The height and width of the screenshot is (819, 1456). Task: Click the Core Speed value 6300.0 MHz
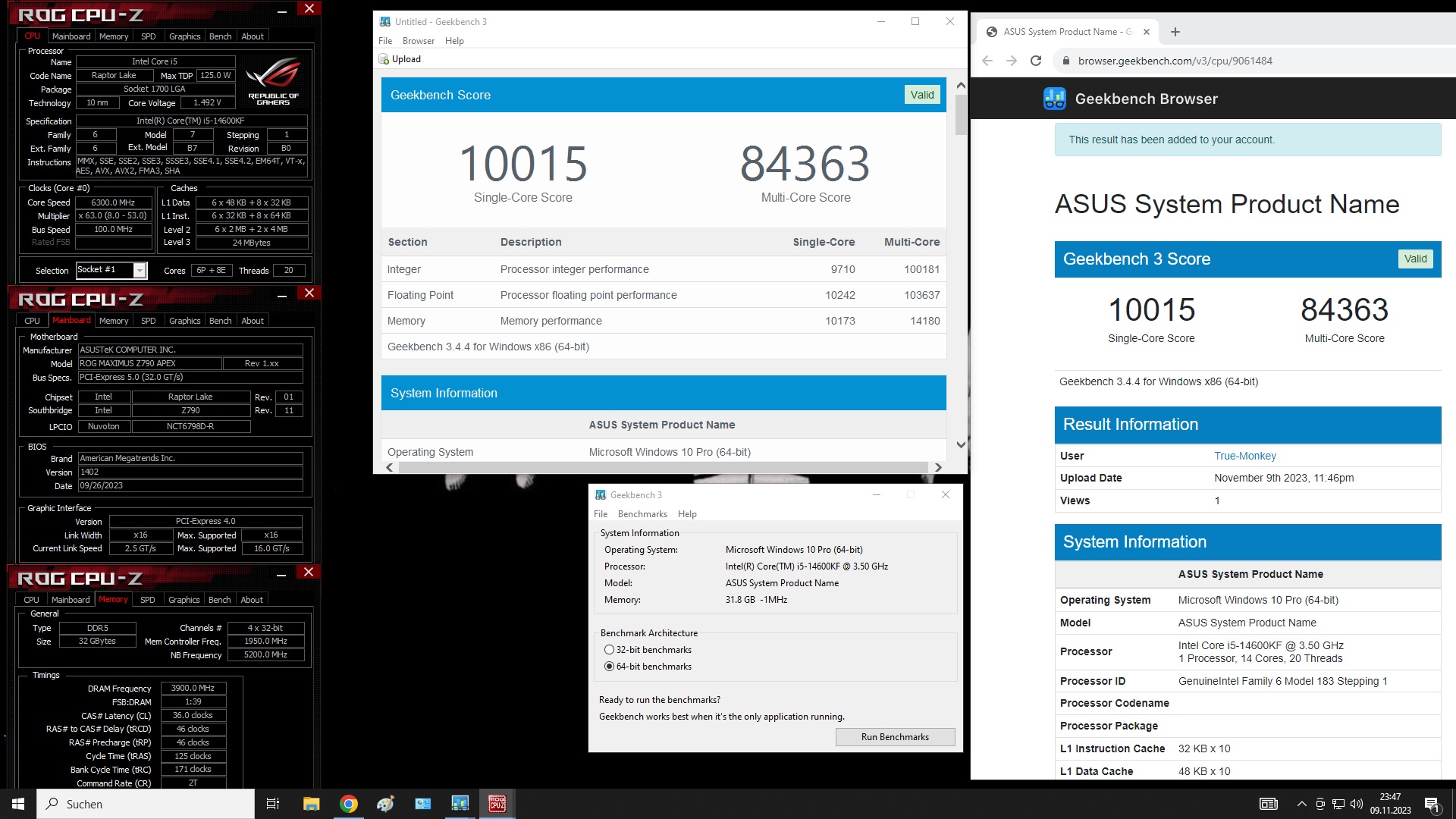[113, 203]
